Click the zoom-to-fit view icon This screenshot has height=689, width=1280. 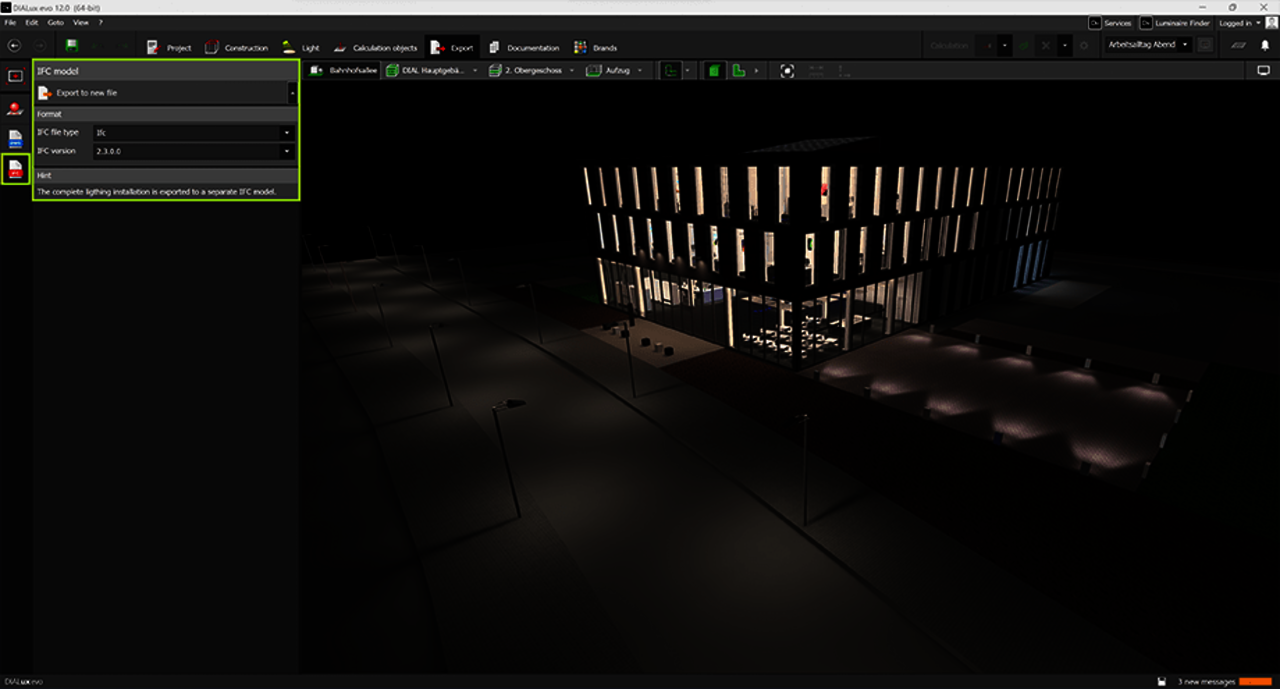(x=787, y=71)
